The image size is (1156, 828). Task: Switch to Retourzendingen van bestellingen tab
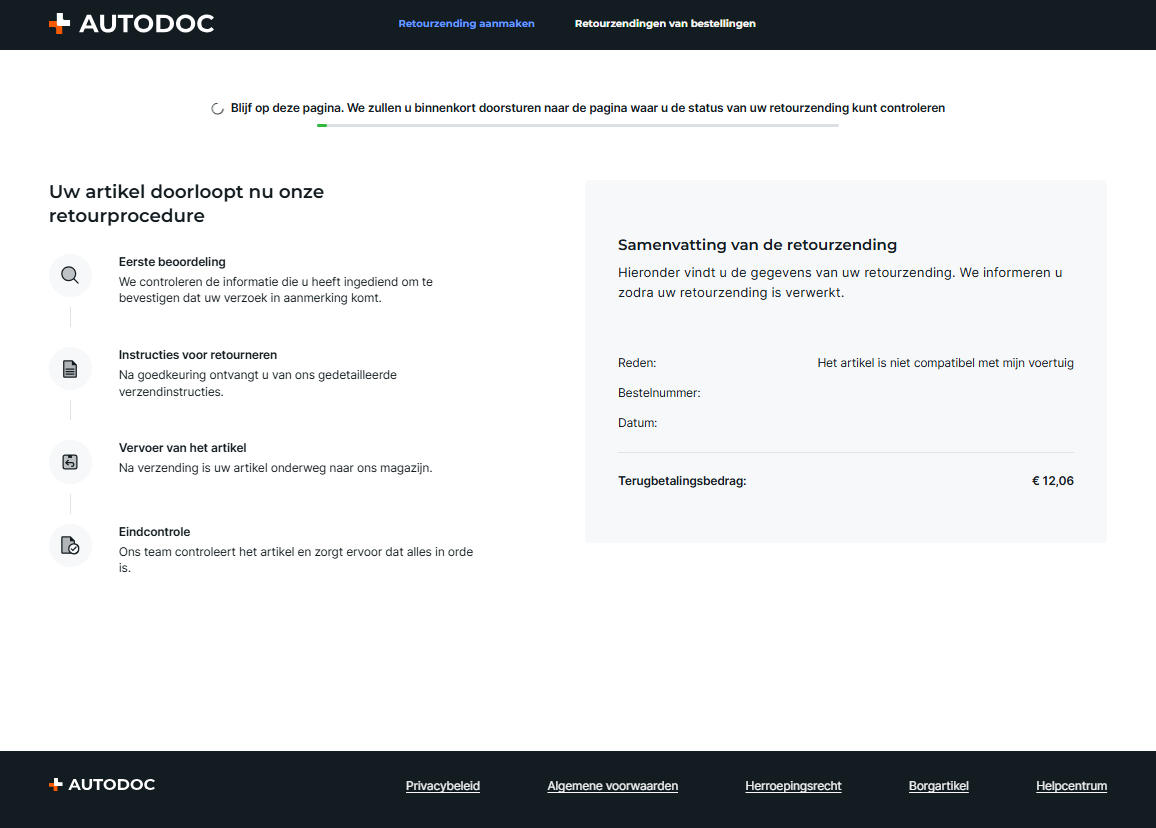[x=665, y=24]
